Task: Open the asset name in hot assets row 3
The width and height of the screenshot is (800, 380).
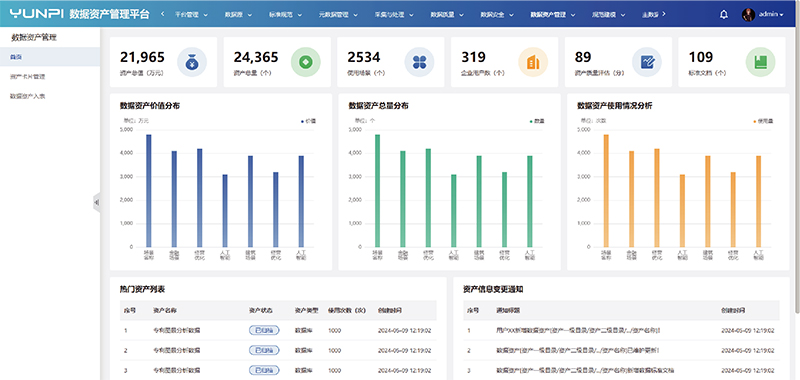Action: (177, 370)
